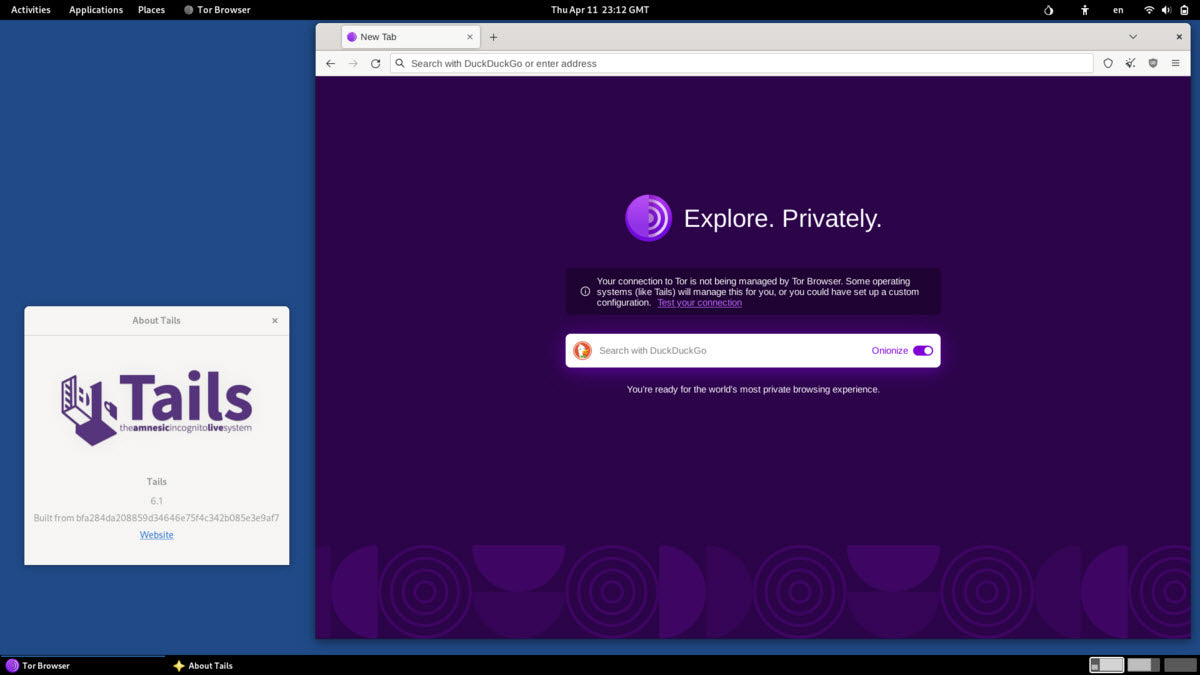Open the Applications menu
The width and height of the screenshot is (1200, 675).
[x=95, y=9]
